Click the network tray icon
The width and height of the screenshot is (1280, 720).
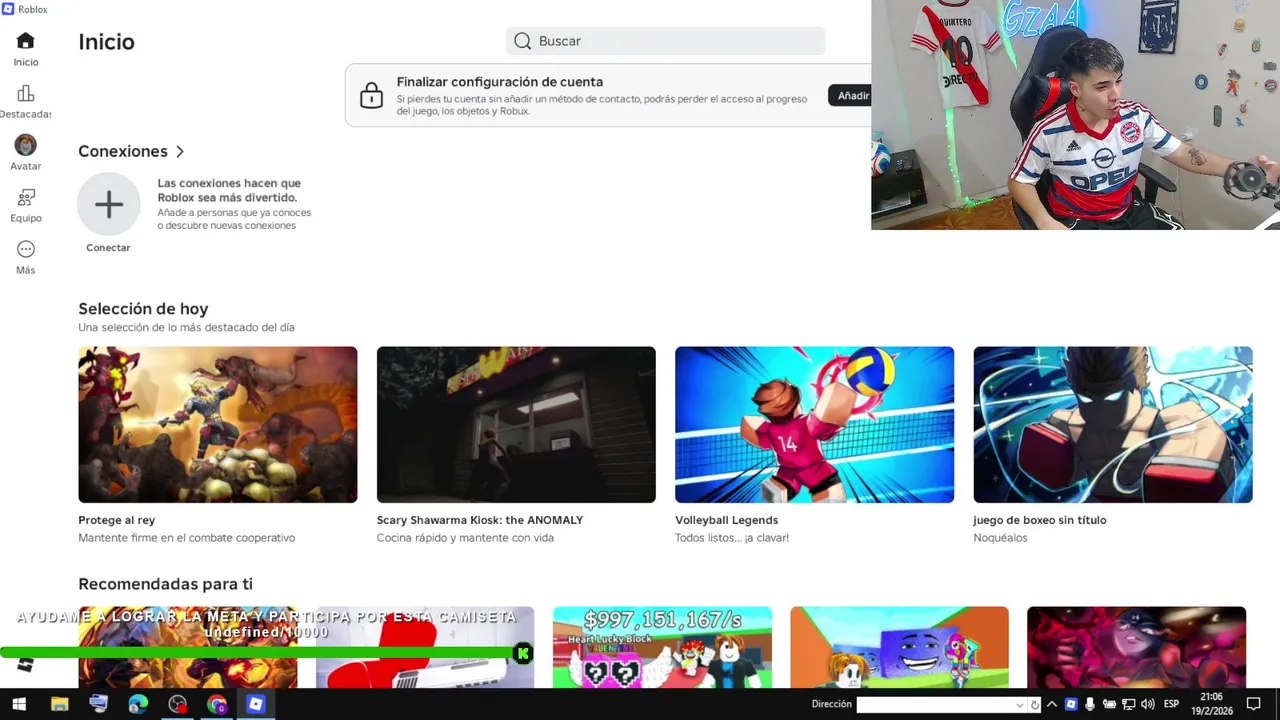(1128, 704)
